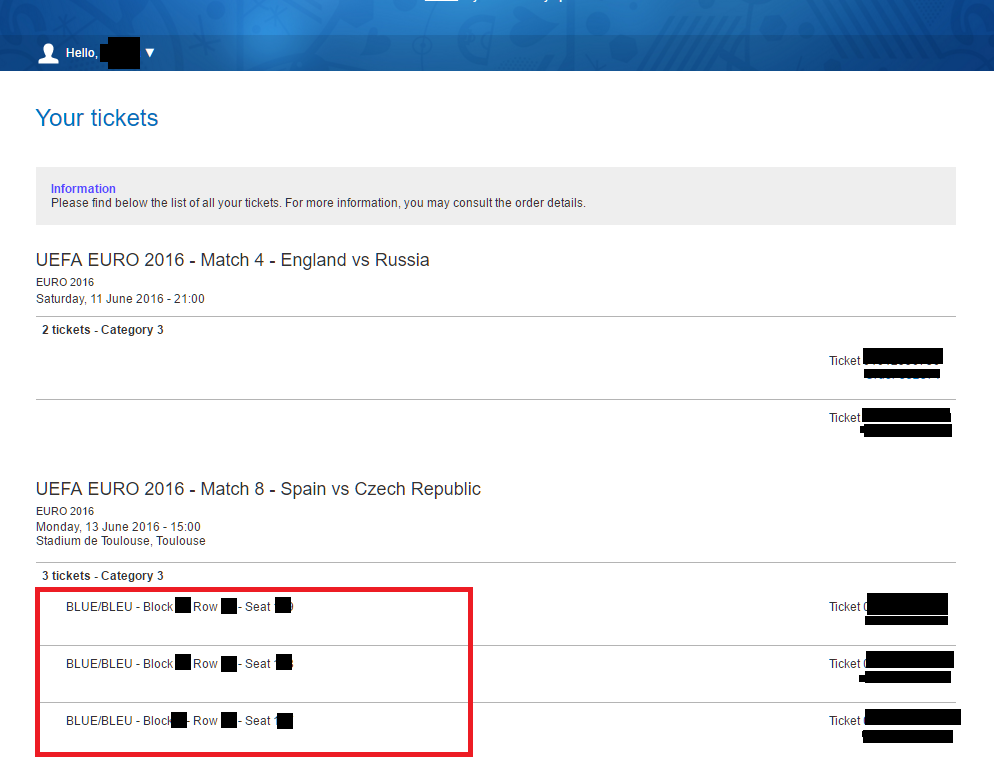Click the first BLUE/BLEU seat row under Spain match
The width and height of the screenshot is (994, 777).
click(179, 607)
